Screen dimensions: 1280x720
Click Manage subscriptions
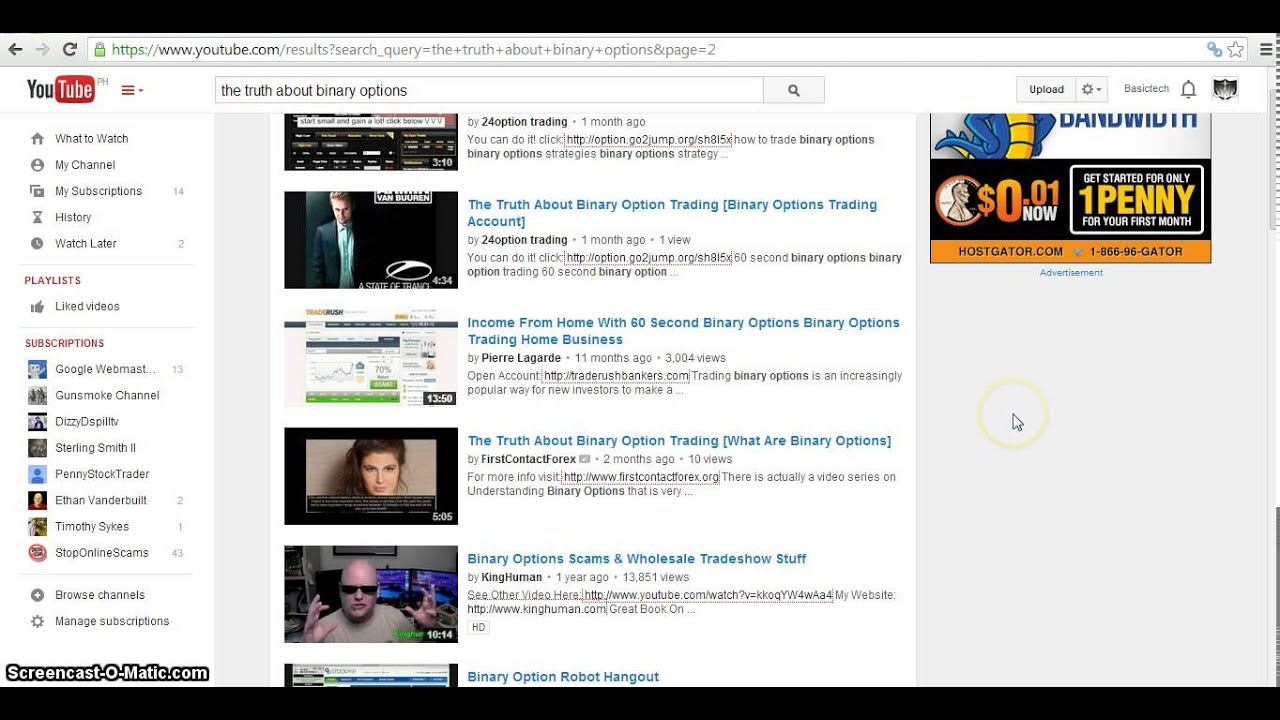tap(112, 621)
